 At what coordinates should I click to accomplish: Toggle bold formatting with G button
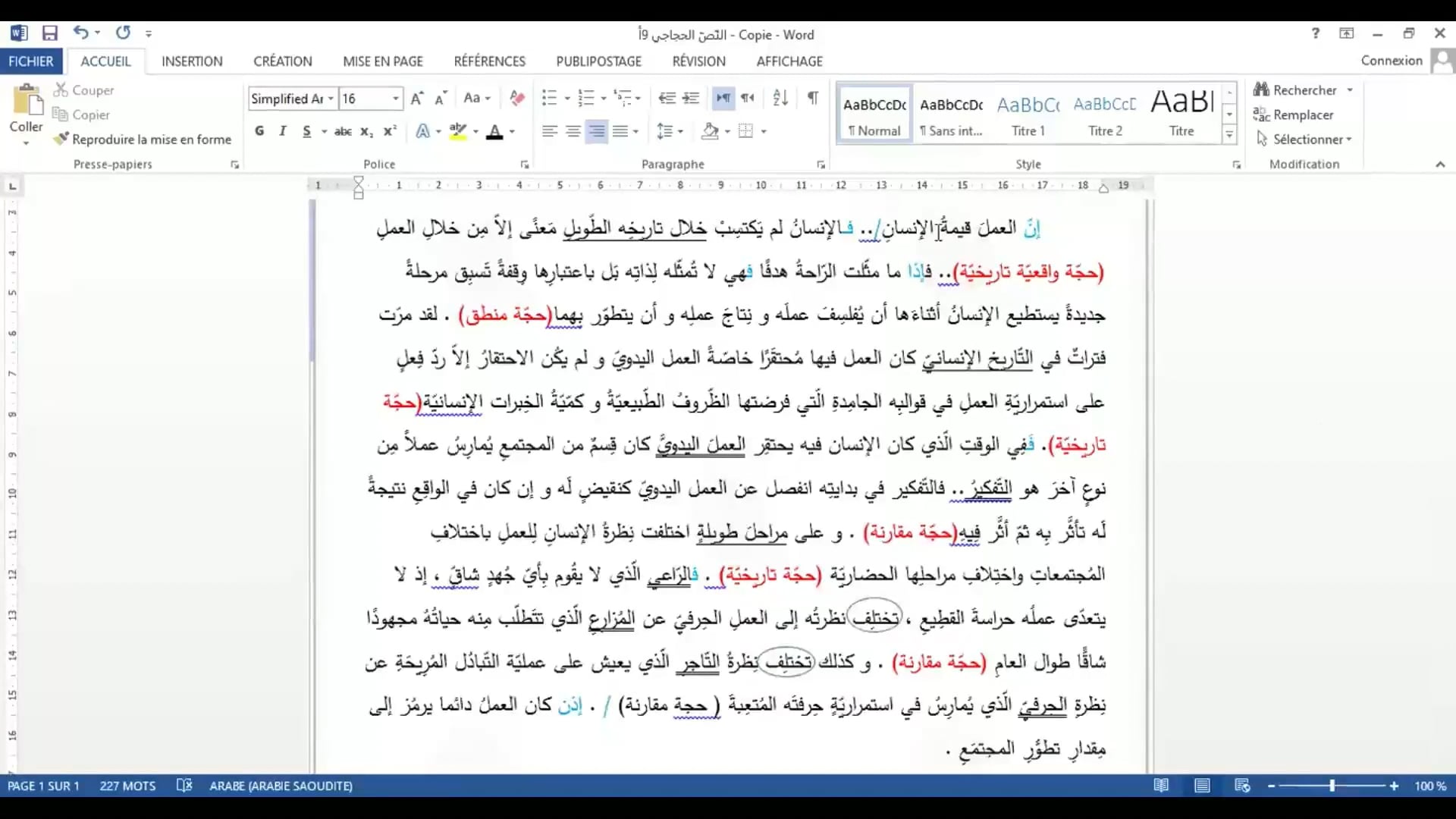[259, 131]
